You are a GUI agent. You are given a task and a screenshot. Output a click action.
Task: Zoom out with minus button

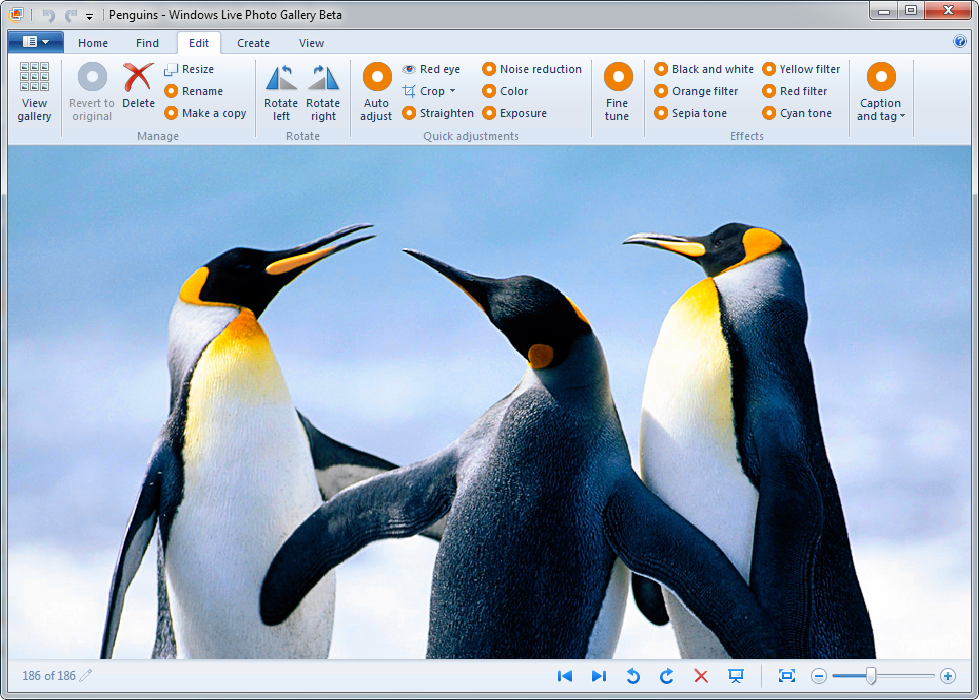pos(819,676)
